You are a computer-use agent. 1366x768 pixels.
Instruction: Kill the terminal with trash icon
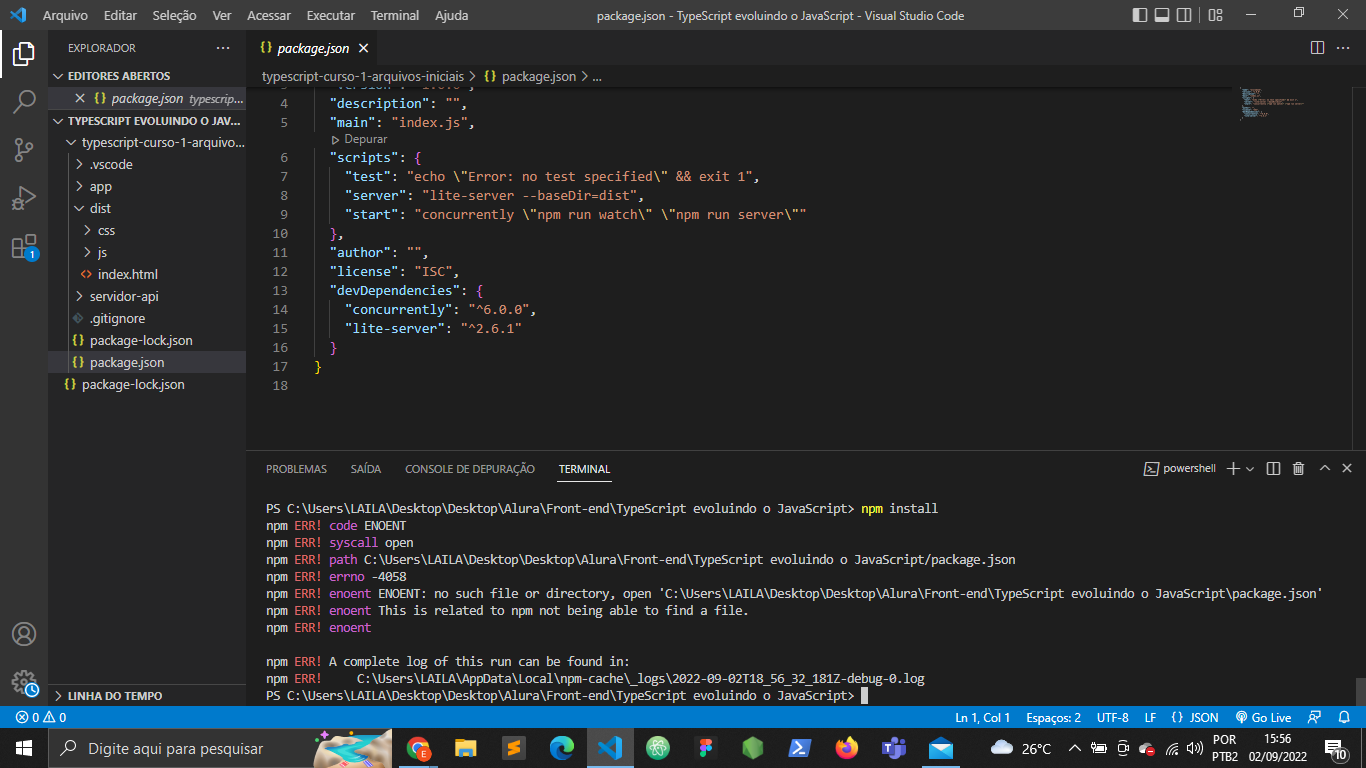tap(1298, 468)
